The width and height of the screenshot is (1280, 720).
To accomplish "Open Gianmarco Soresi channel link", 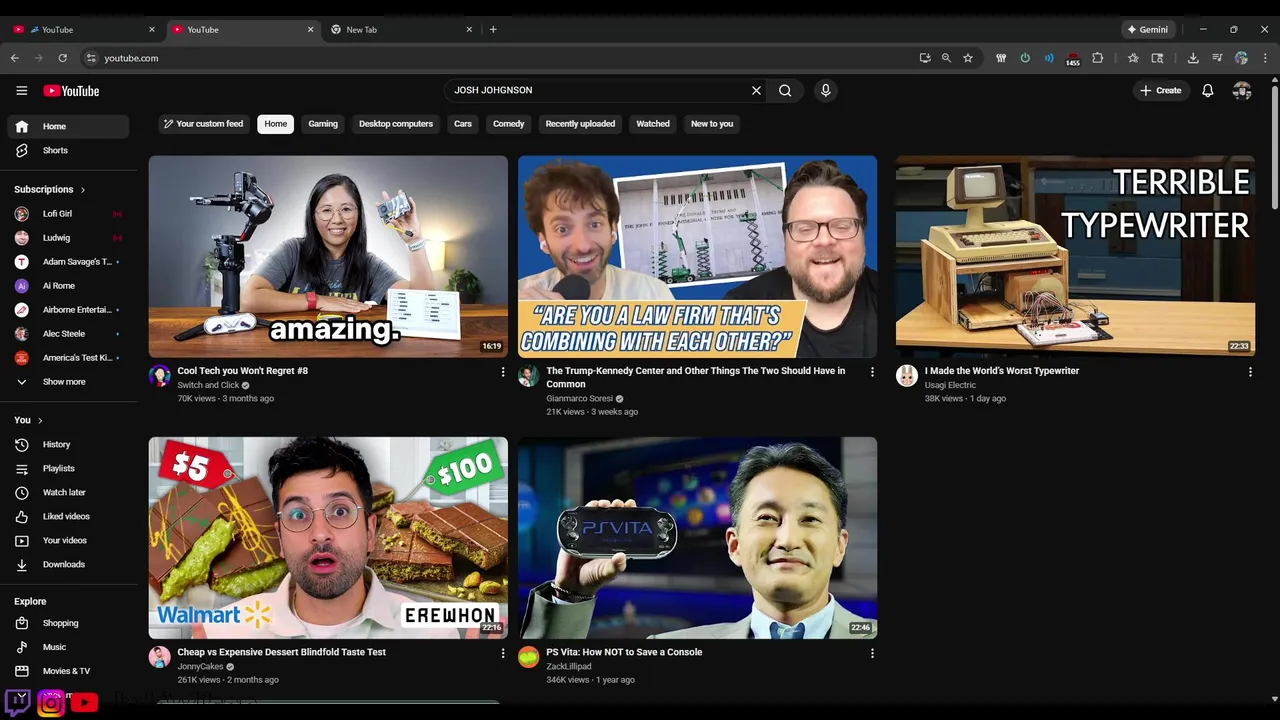I will [x=579, y=398].
